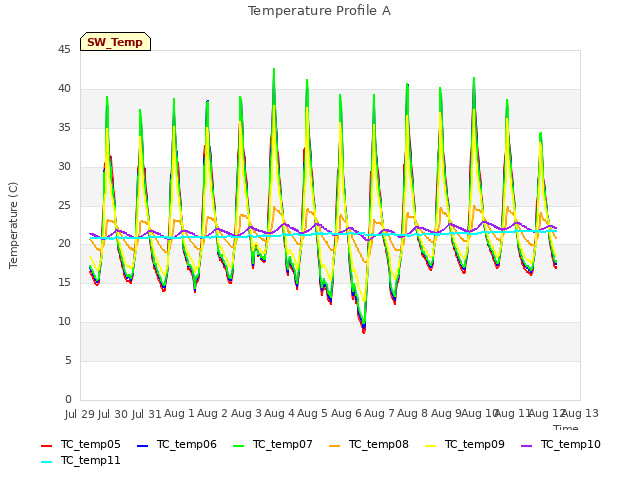Click the Aug 1 x-axis date label
This screenshot has height=480, width=640.
click(x=179, y=414)
